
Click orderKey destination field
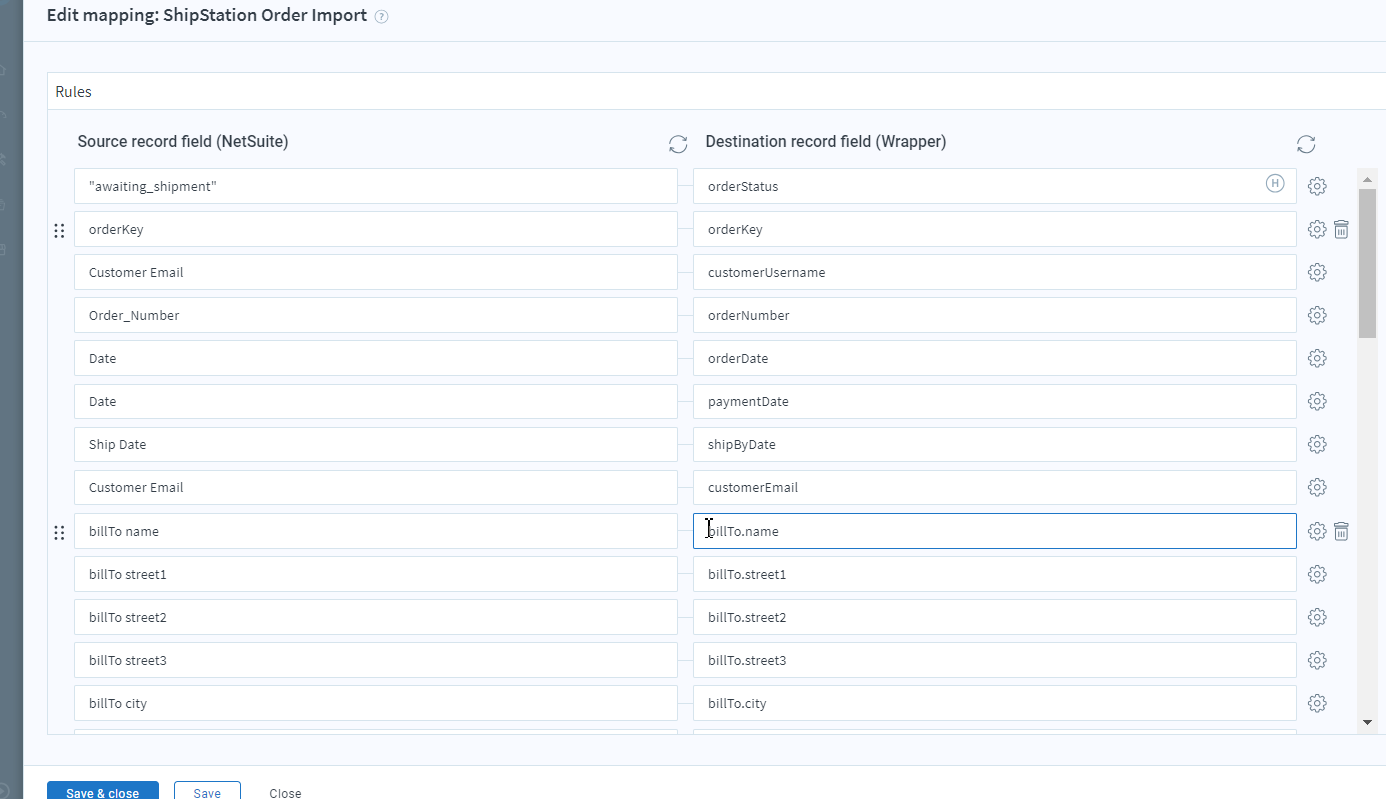(x=995, y=229)
